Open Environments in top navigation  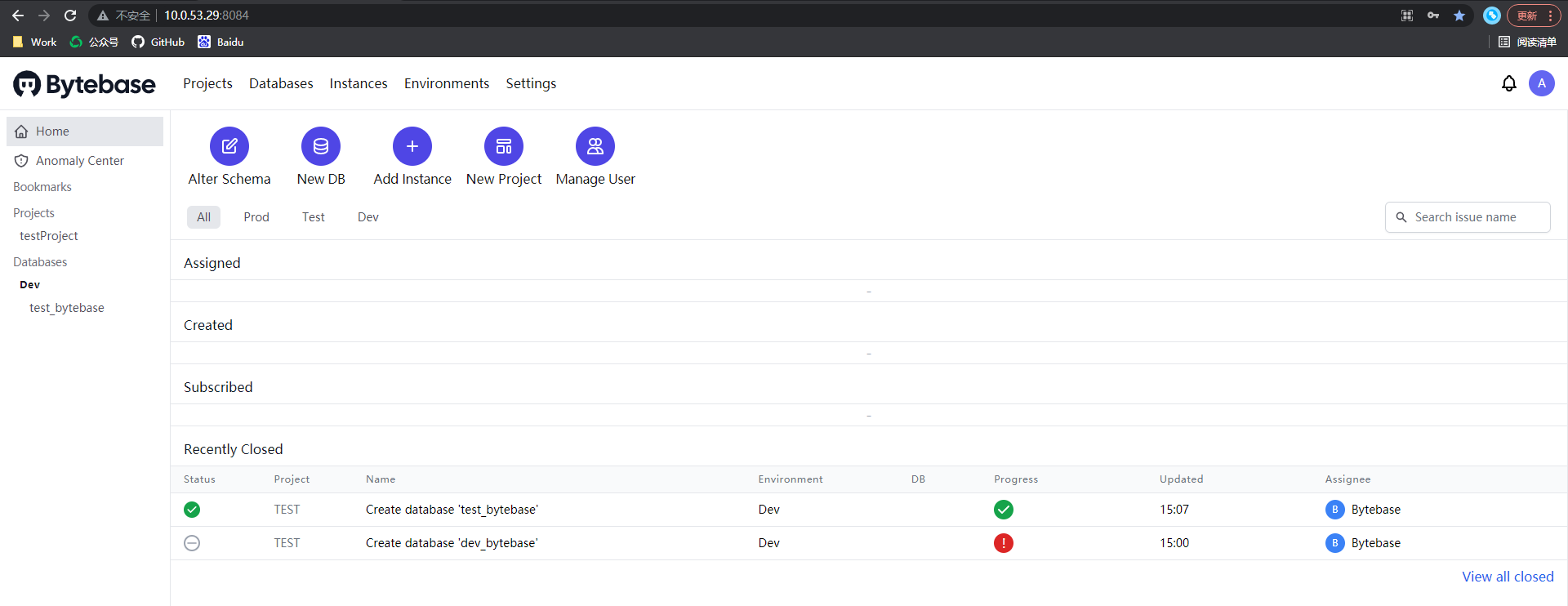447,83
